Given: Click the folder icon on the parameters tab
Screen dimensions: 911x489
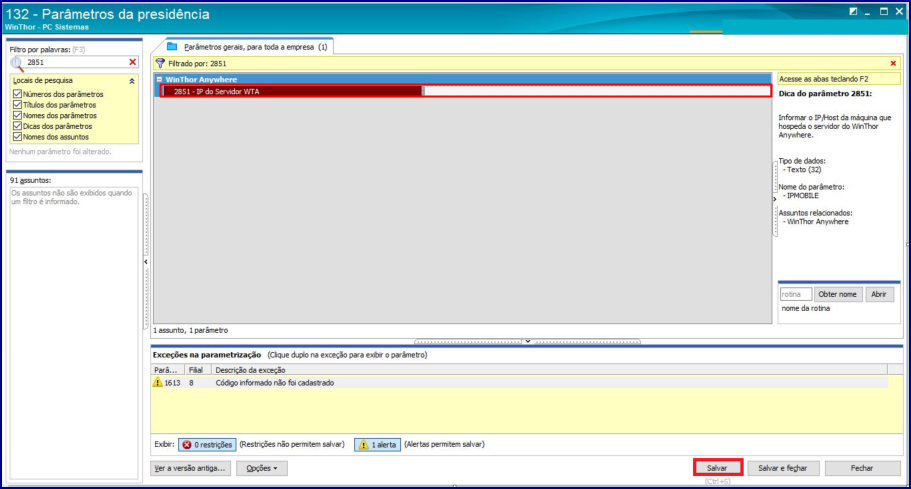Looking at the screenshot, I should pyautogui.click(x=172, y=46).
